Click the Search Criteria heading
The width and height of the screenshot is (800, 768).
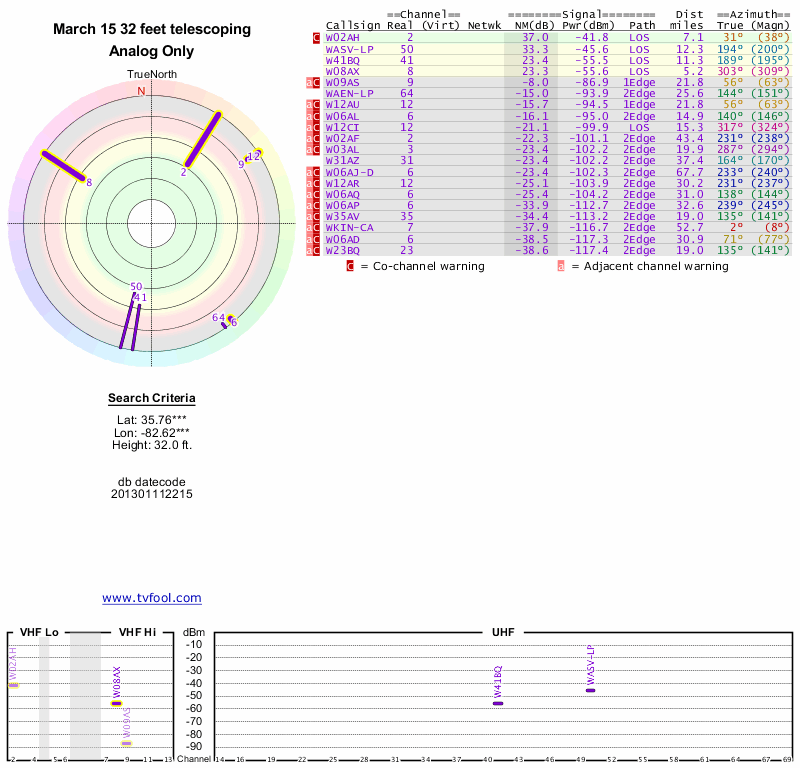[151, 399]
